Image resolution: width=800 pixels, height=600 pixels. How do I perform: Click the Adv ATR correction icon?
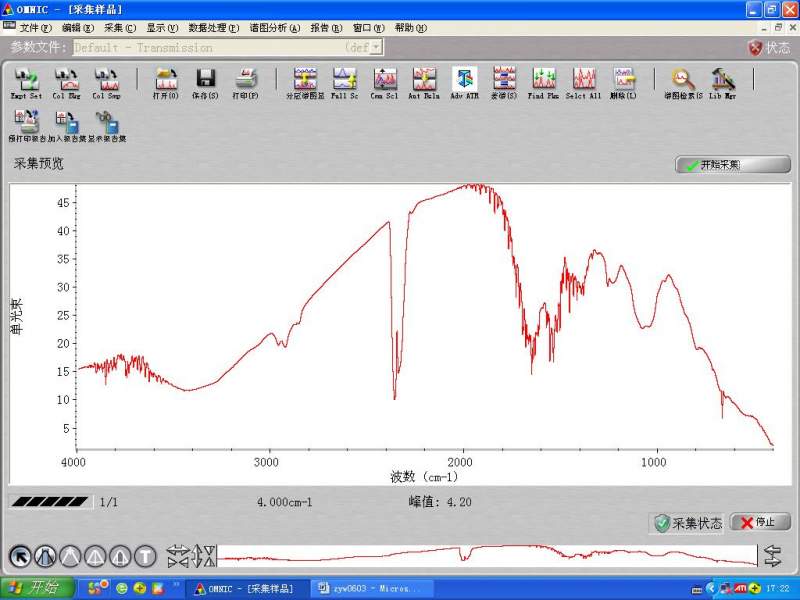tap(464, 83)
